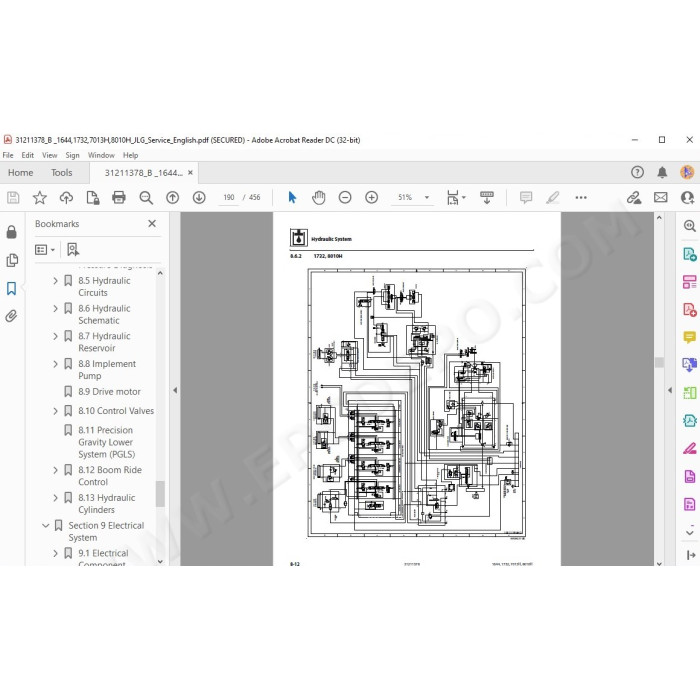Switch to the Home tab
This screenshot has width=700, height=700.
tap(21, 173)
